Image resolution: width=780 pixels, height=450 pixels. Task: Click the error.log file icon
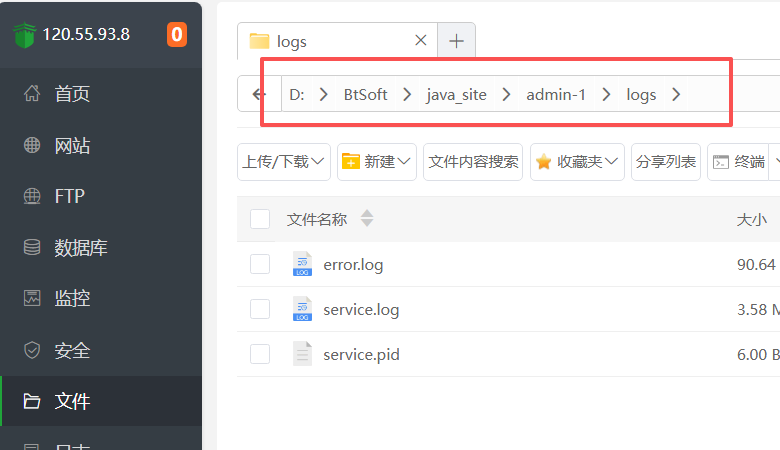click(x=302, y=264)
